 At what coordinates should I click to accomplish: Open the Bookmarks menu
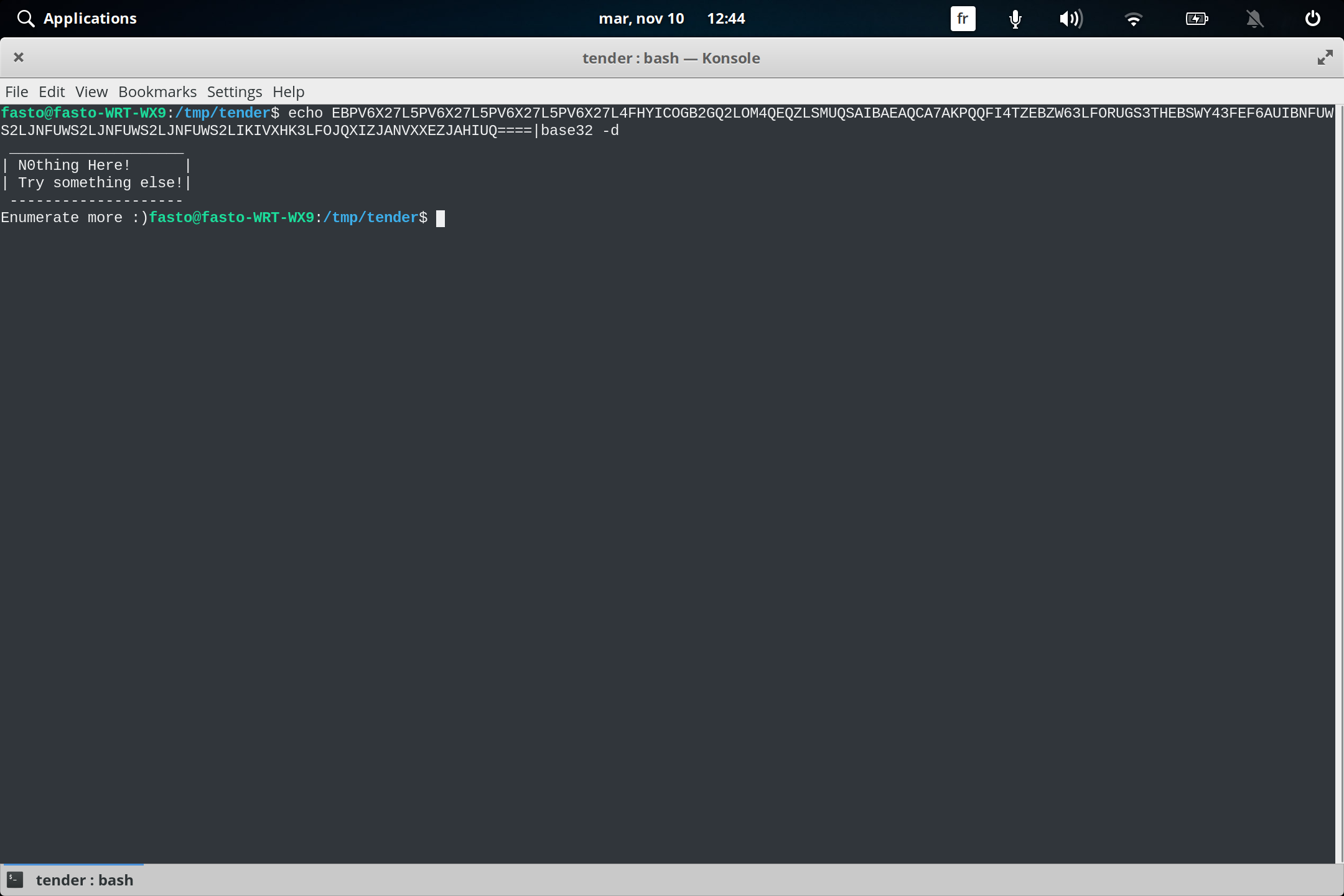coord(157,91)
